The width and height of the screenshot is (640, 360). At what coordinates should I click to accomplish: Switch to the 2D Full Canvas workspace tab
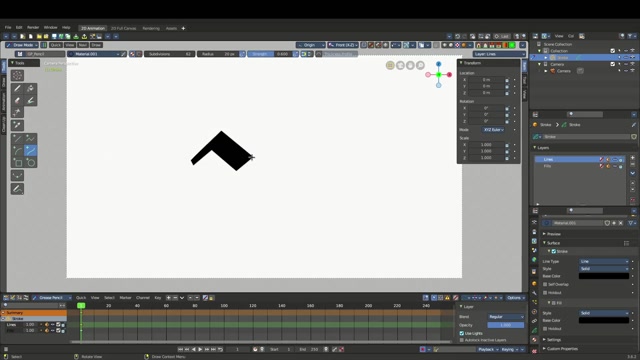pyautogui.click(x=123, y=28)
